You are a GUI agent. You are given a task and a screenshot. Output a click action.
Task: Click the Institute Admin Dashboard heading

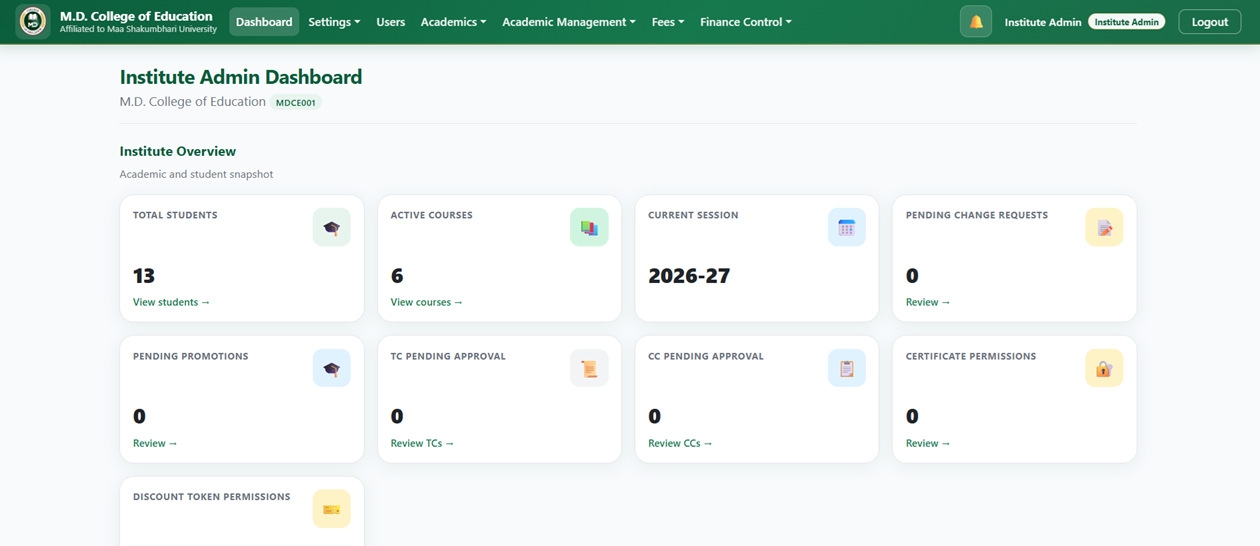coord(241,77)
